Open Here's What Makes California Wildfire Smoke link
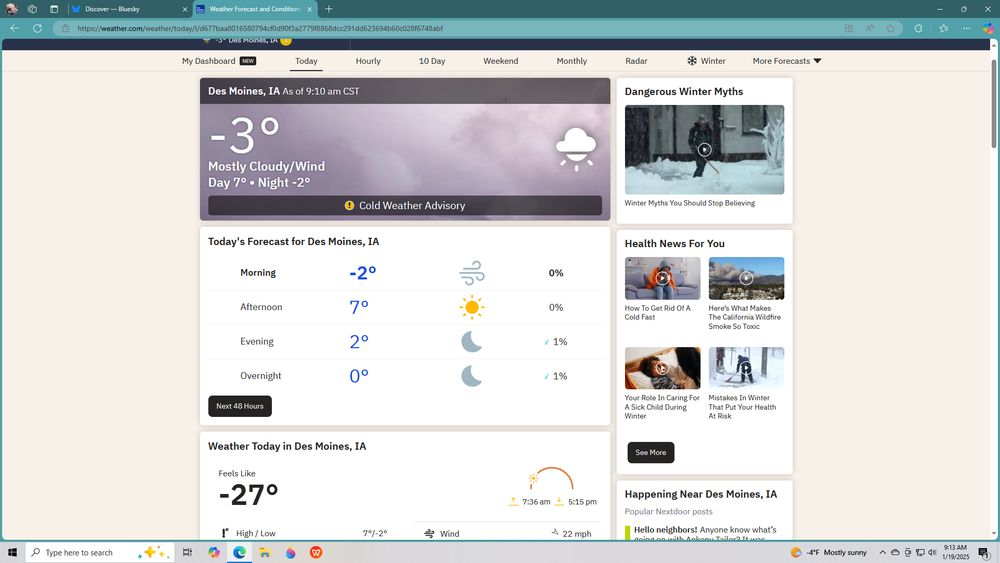The image size is (1000, 563). [x=744, y=317]
